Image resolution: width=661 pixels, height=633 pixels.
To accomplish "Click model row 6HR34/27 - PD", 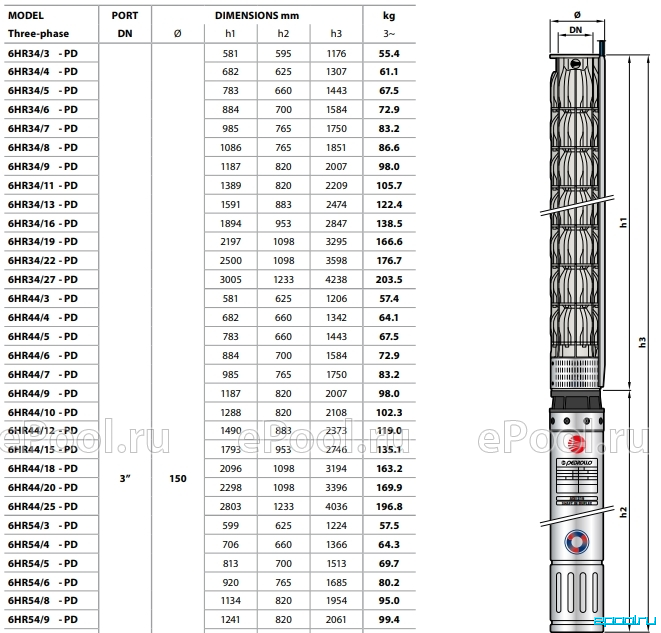I will coord(43,279).
